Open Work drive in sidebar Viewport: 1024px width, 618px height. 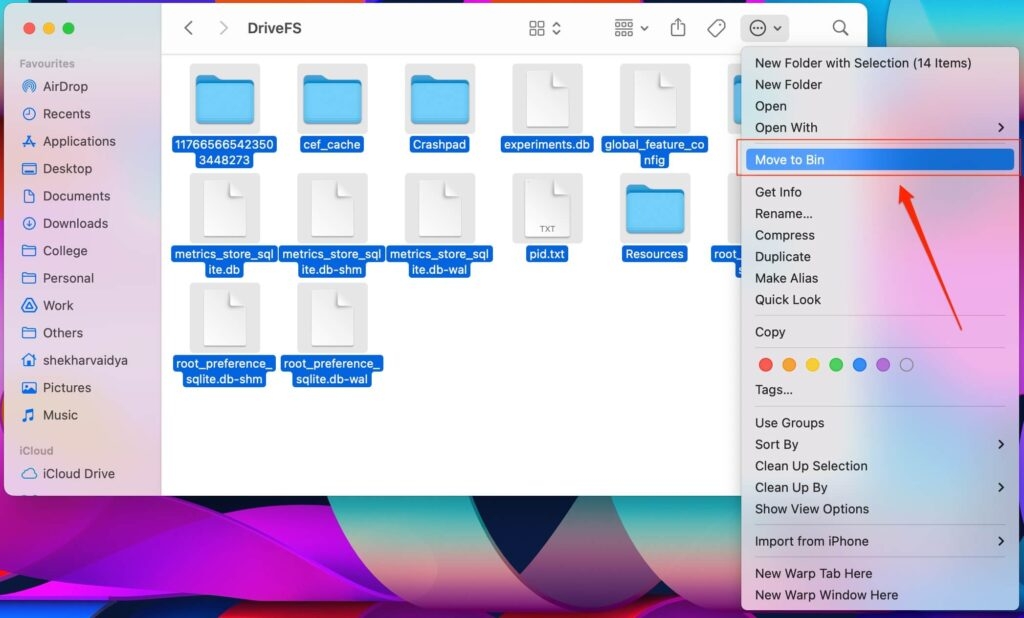pyautogui.click(x=57, y=306)
